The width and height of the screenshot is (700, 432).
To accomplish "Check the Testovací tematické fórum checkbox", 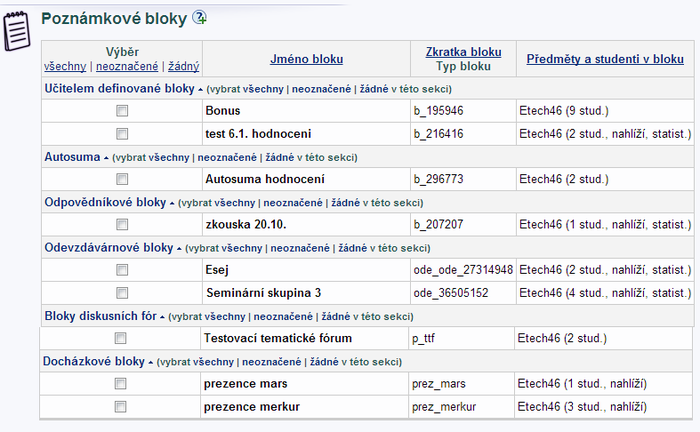I will [x=120, y=338].
